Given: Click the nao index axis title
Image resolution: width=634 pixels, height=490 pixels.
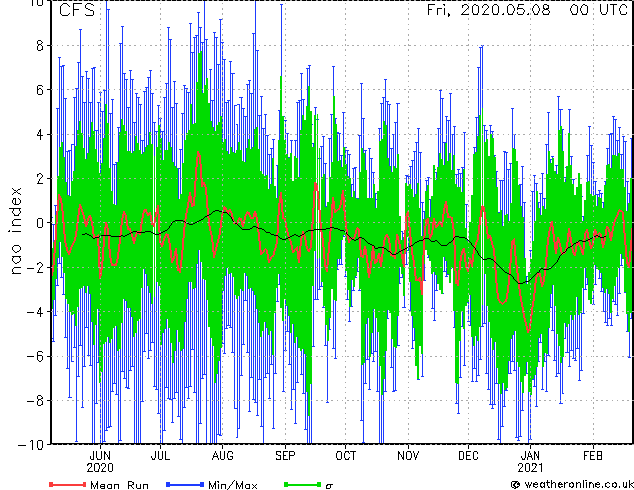Looking at the screenshot, I should click(x=15, y=231).
